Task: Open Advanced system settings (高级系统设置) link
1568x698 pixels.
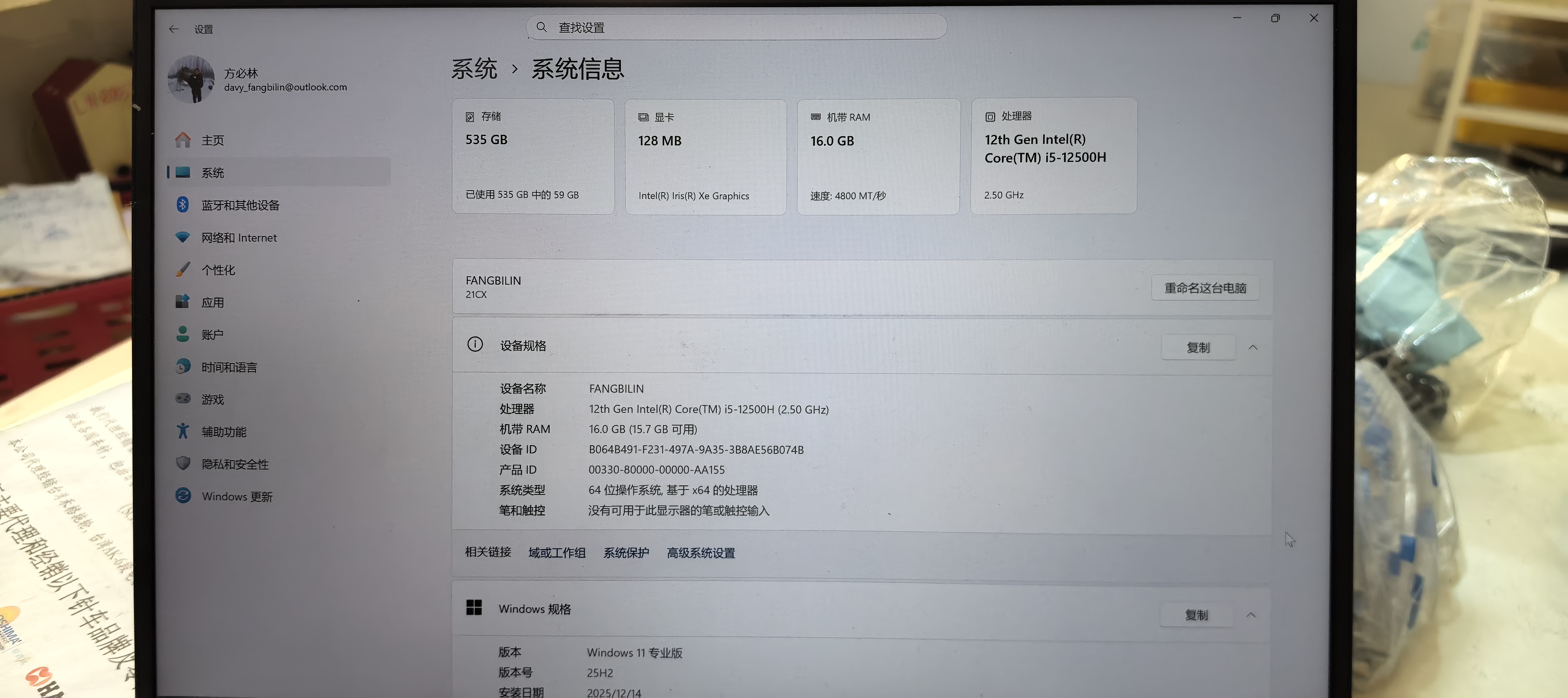Action: (x=701, y=553)
